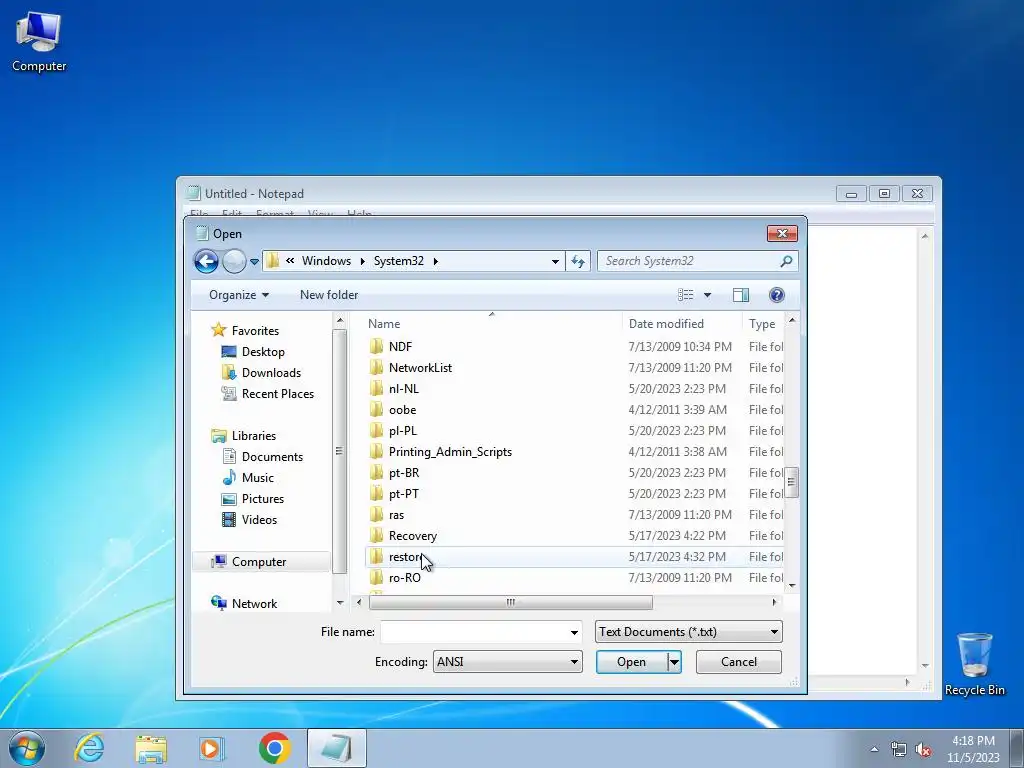Click the blue Help icon

click(776, 295)
